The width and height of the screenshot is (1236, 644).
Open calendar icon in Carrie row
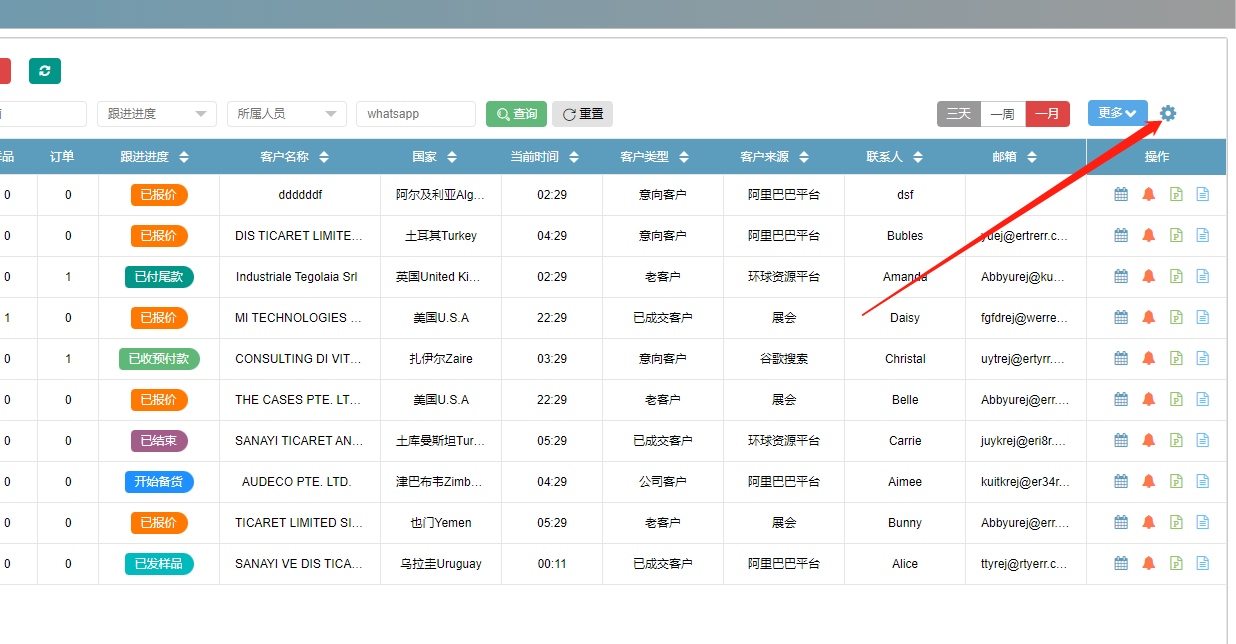tap(1121, 441)
